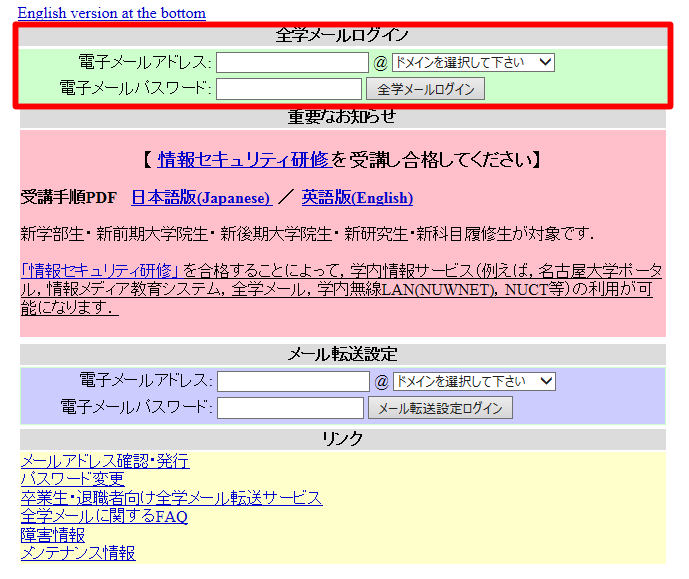Open パスワード変更 link

[x=73, y=479]
